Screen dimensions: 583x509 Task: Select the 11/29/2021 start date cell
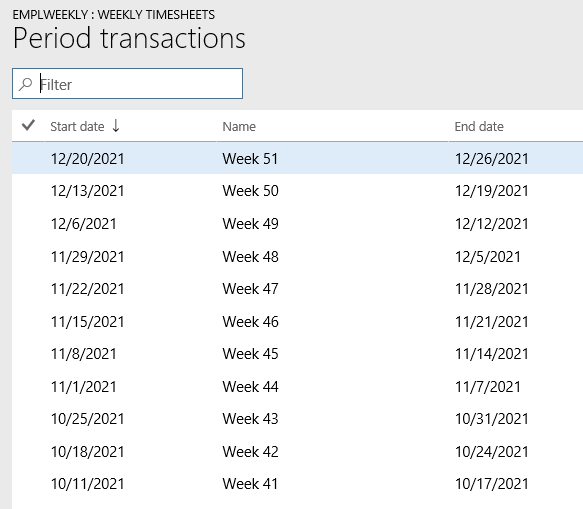click(x=87, y=257)
